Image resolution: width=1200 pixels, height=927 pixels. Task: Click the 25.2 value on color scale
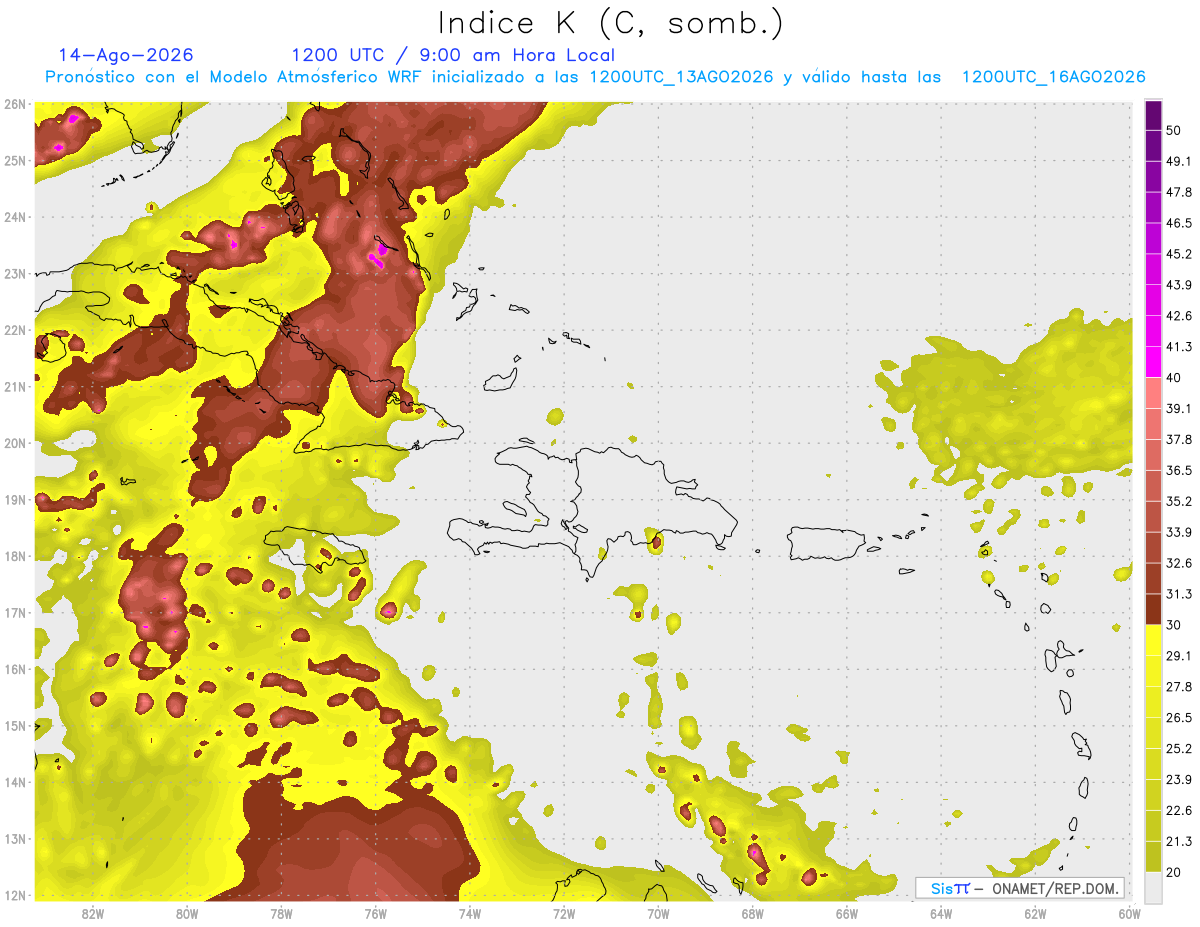[x=1178, y=749]
